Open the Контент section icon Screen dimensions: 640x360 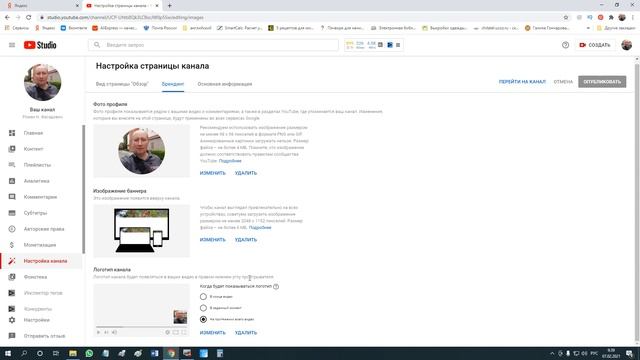12,149
